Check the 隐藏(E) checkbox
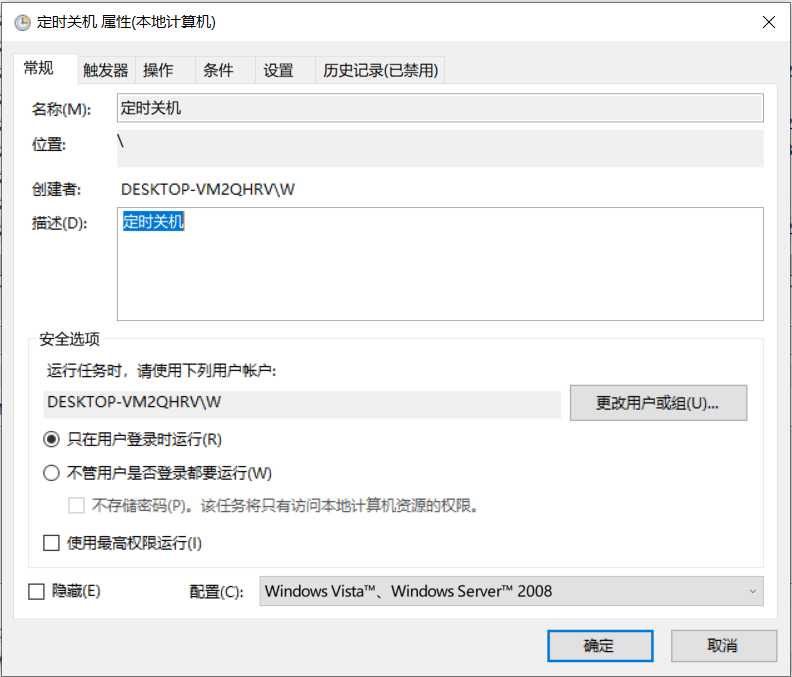 pos(36,592)
